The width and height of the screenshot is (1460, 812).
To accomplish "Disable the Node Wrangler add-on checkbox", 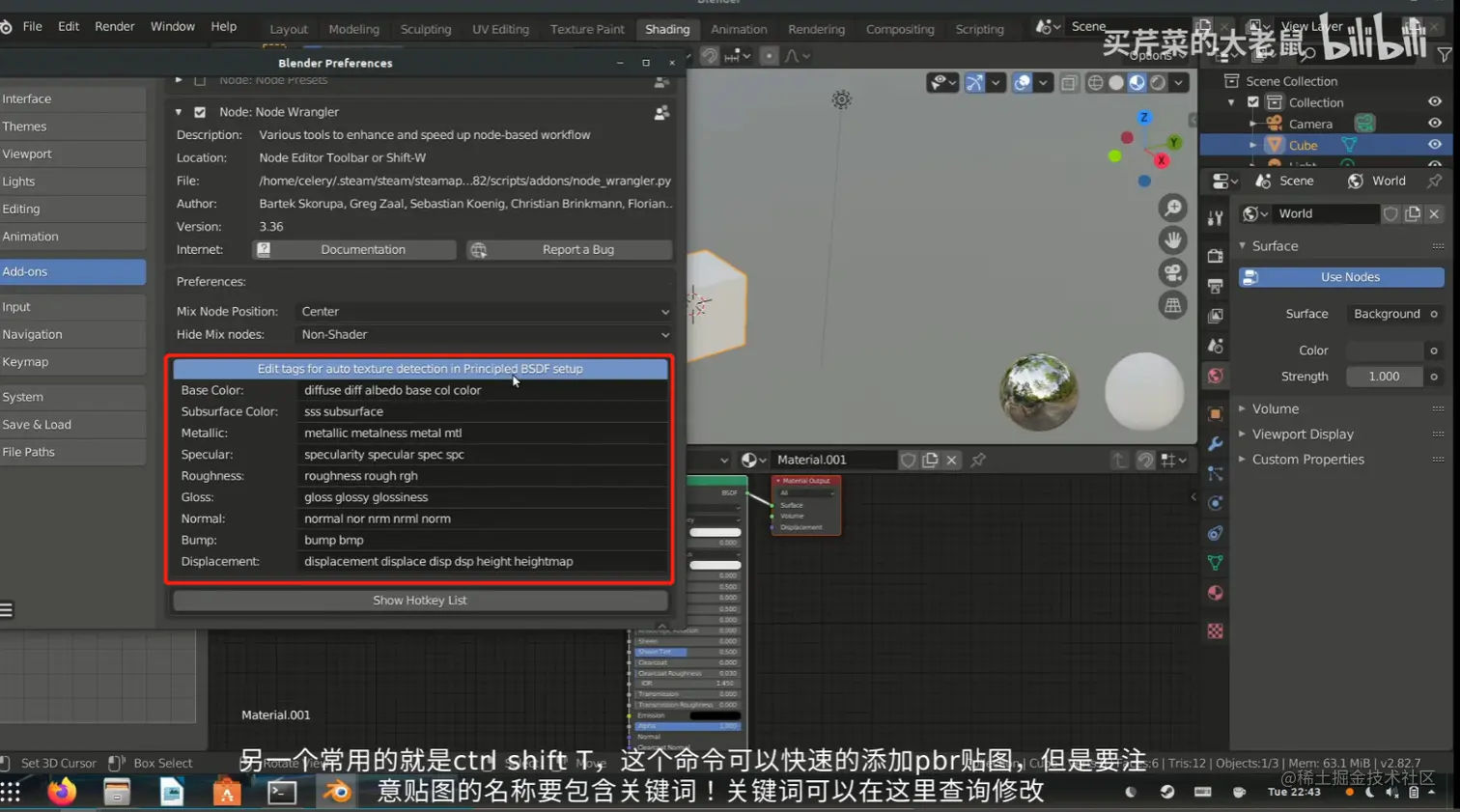I will 200,112.
